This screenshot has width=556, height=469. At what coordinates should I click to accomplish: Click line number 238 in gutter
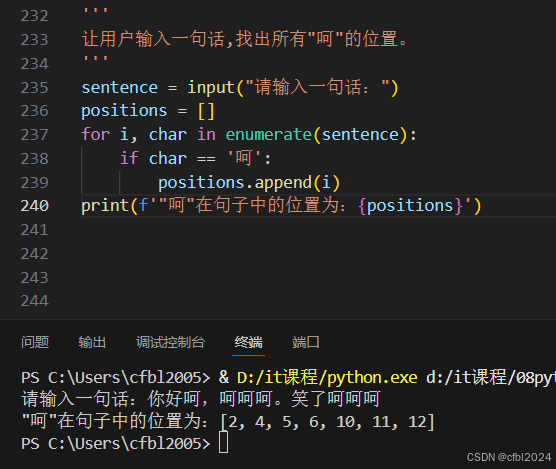(x=34, y=158)
